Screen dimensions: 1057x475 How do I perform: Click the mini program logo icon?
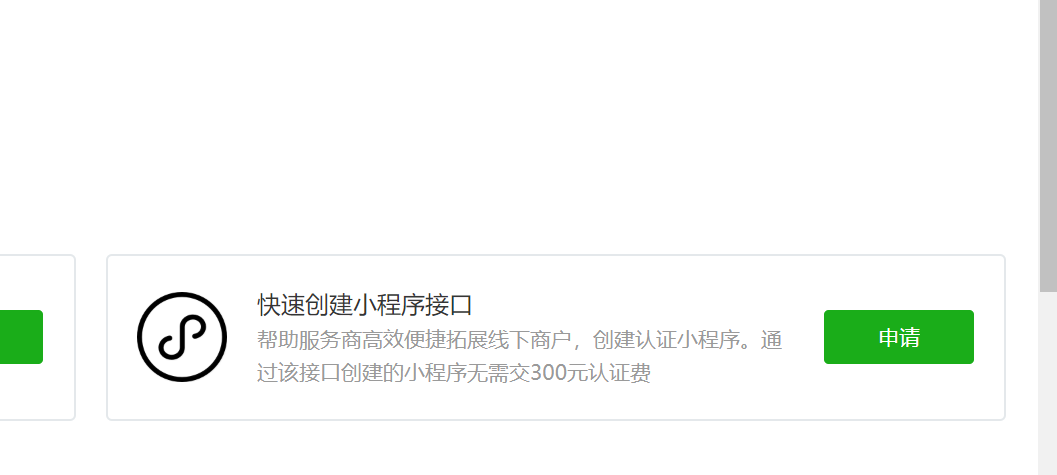click(x=182, y=337)
